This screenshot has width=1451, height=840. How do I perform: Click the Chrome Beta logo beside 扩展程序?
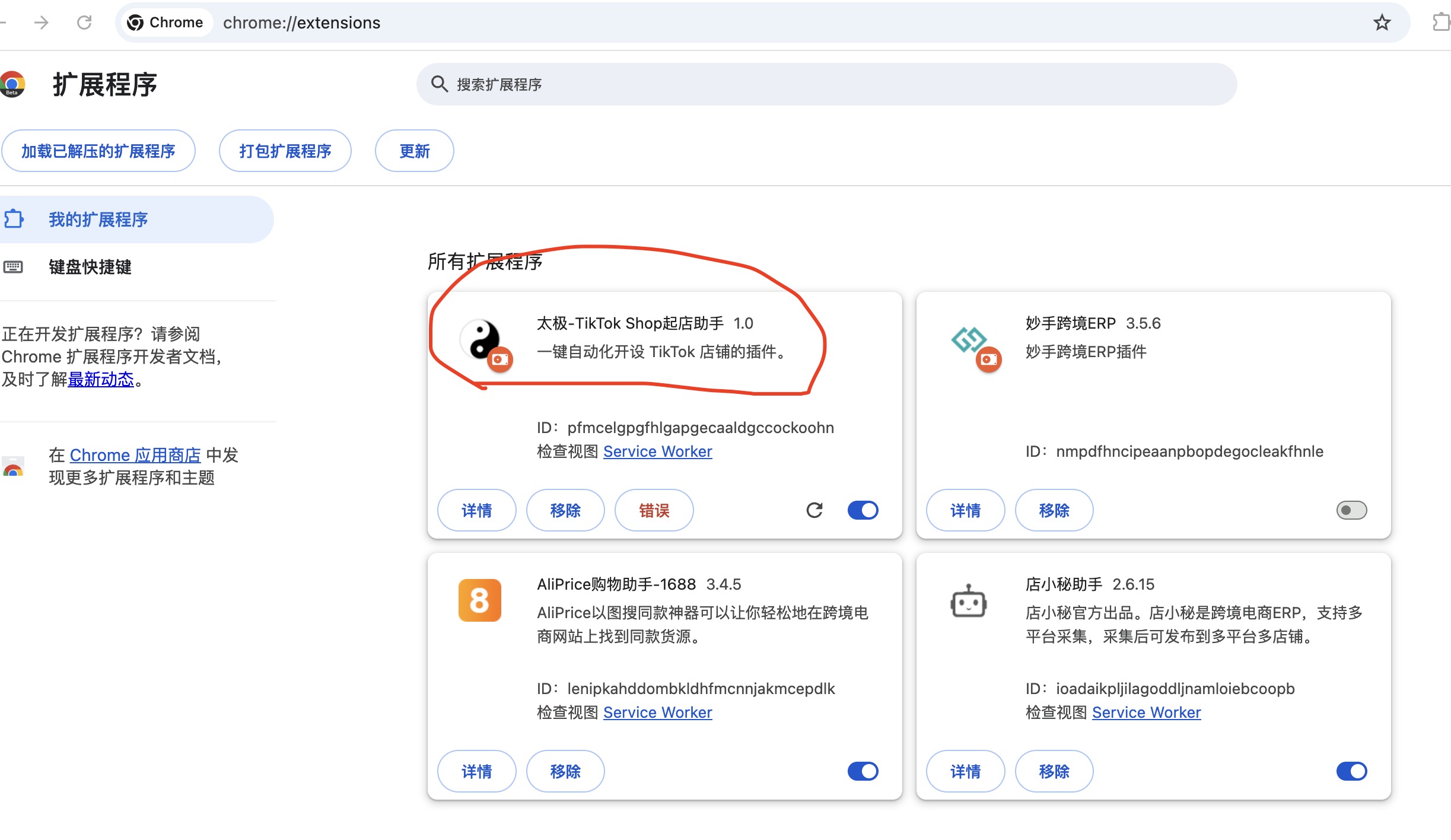click(12, 84)
